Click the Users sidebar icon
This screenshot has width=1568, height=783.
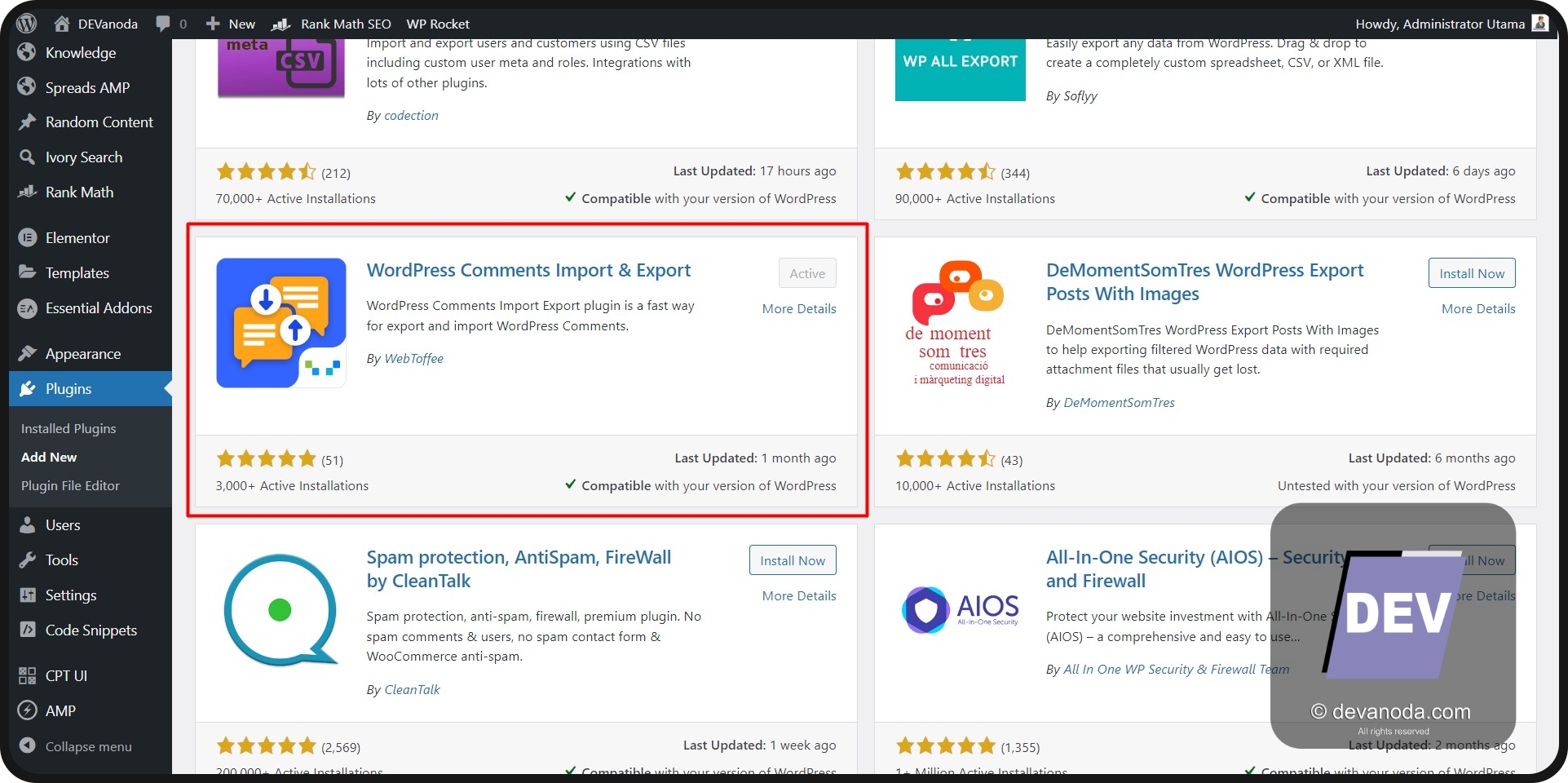(27, 524)
